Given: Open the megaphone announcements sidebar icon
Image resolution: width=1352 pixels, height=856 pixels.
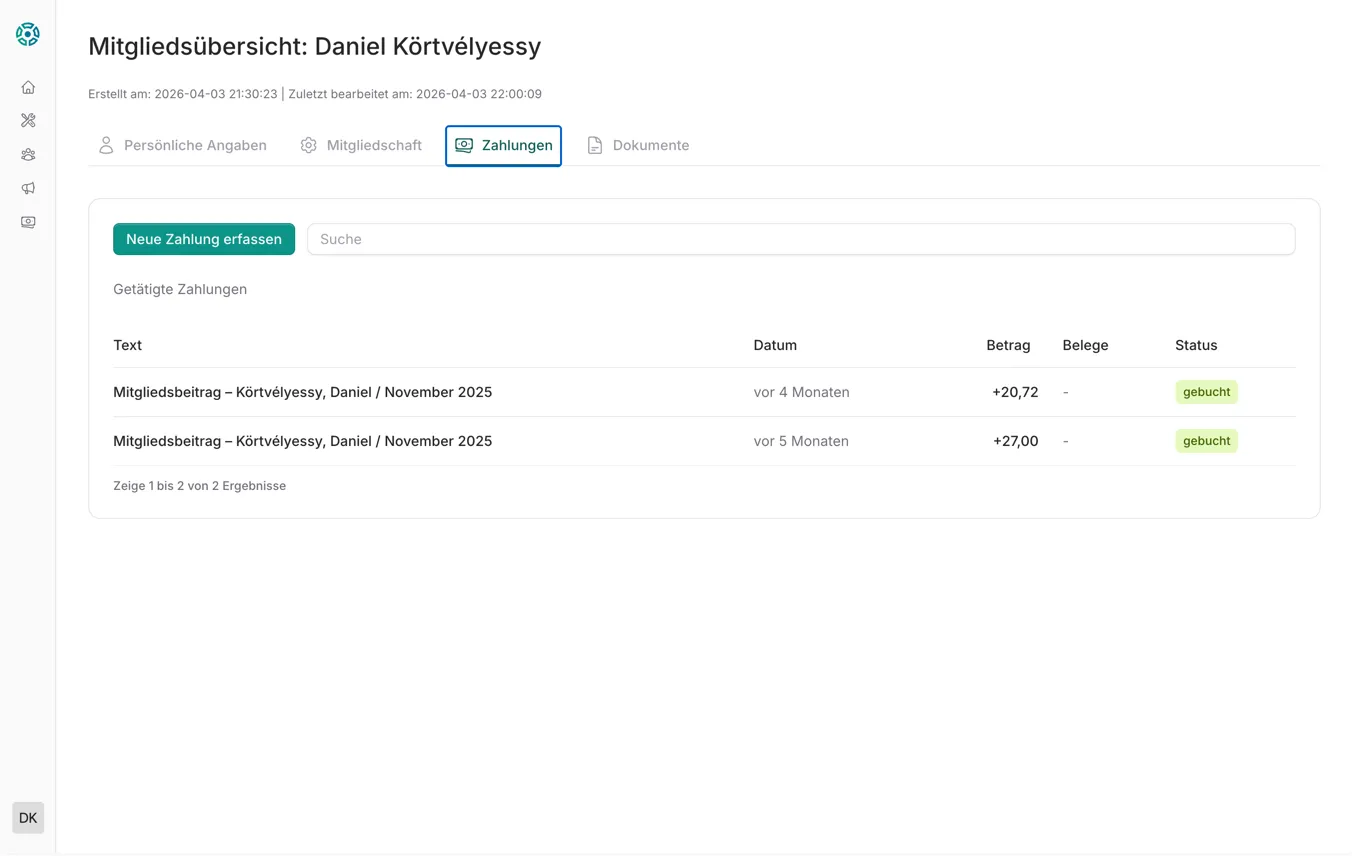Looking at the screenshot, I should tap(28, 188).
